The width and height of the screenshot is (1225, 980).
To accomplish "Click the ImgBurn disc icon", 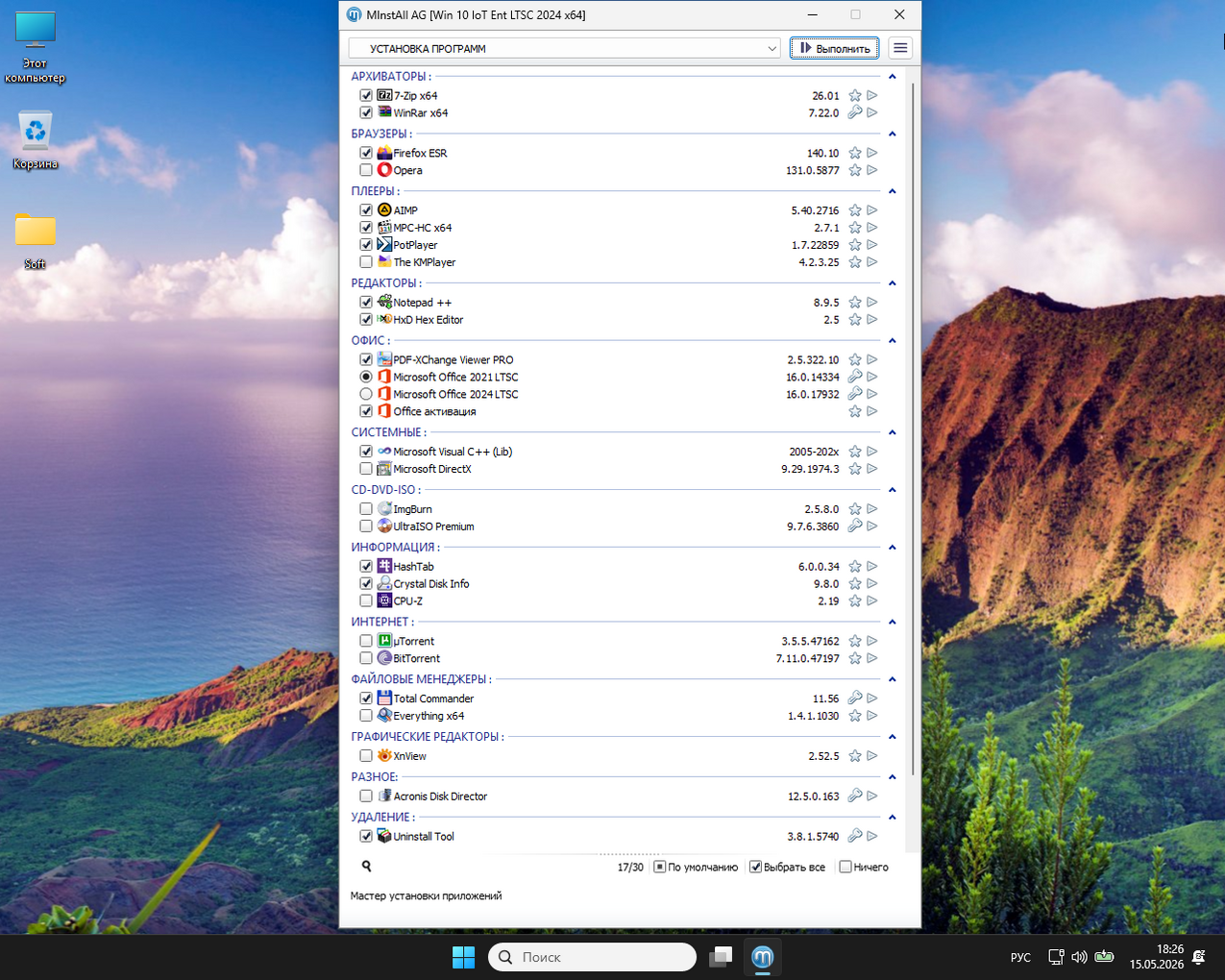I will [x=384, y=509].
